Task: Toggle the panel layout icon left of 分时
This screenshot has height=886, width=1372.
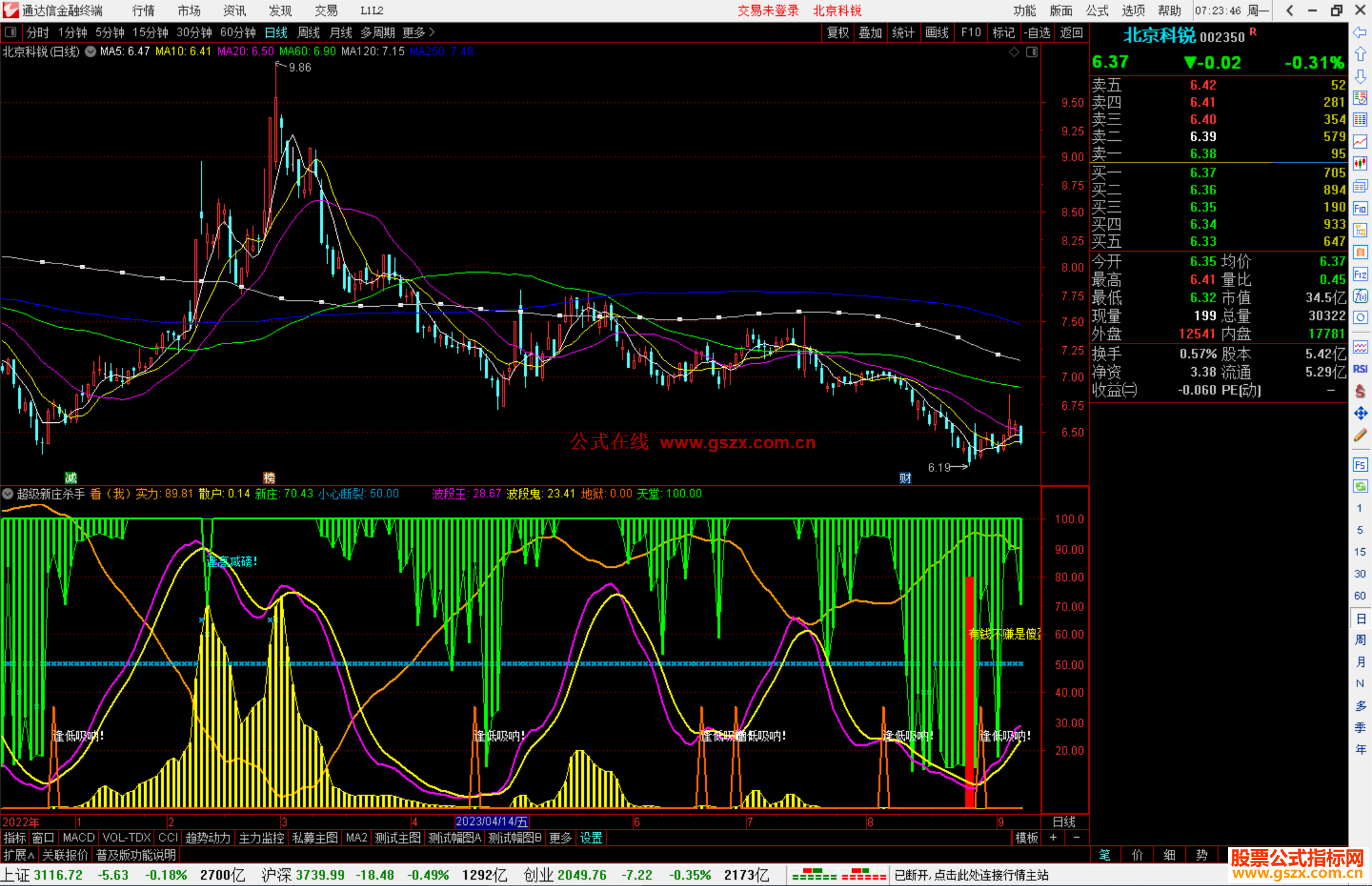Action: [x=11, y=32]
